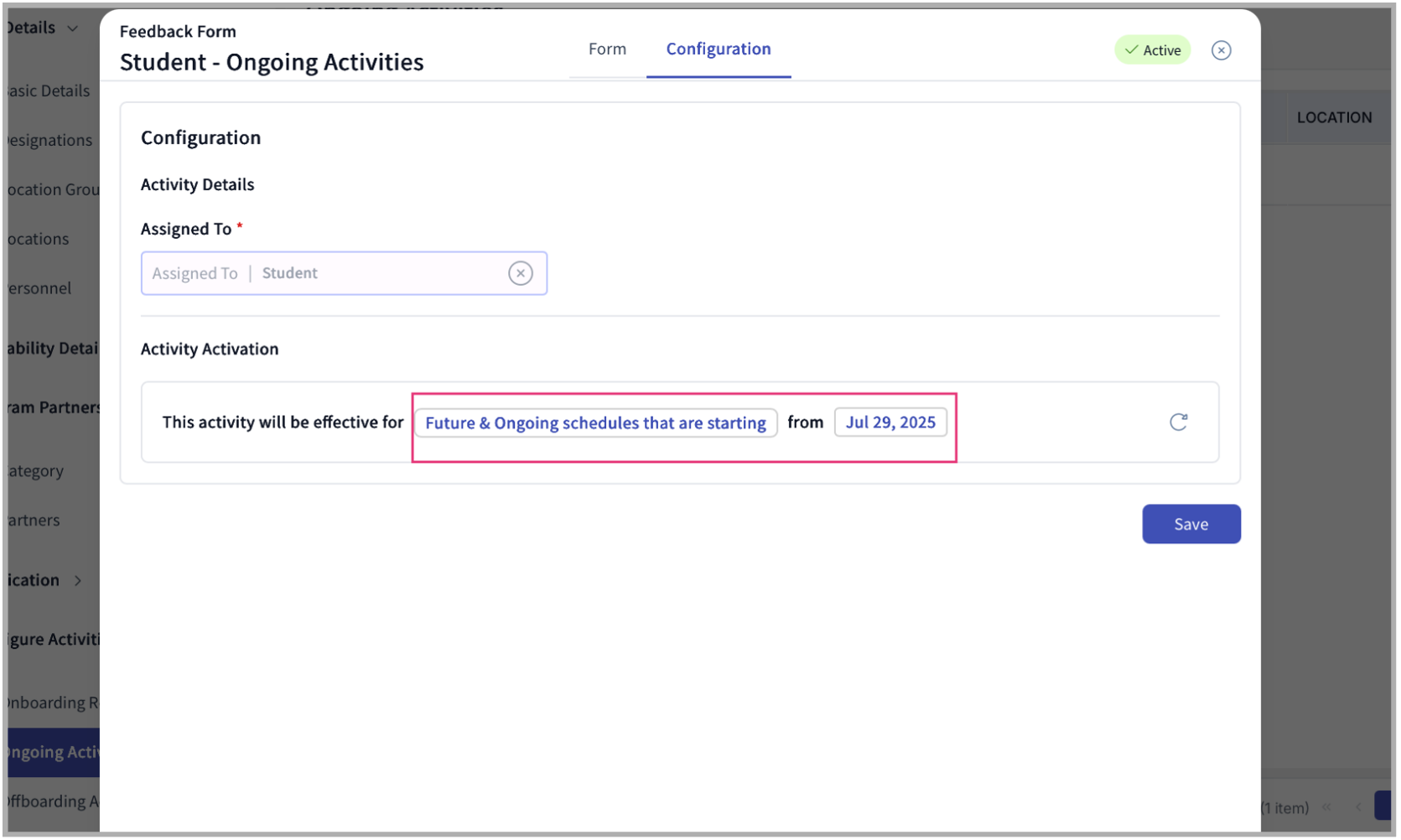Open the Jul 29, 2025 date picker
Screen dimensions: 1401x840
tap(890, 423)
